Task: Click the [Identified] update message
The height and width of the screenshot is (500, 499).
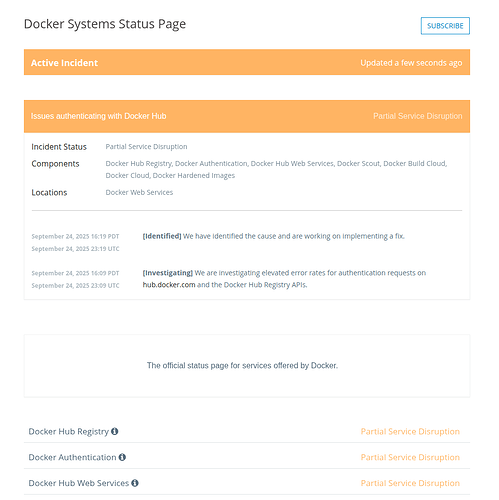Action: point(274,236)
